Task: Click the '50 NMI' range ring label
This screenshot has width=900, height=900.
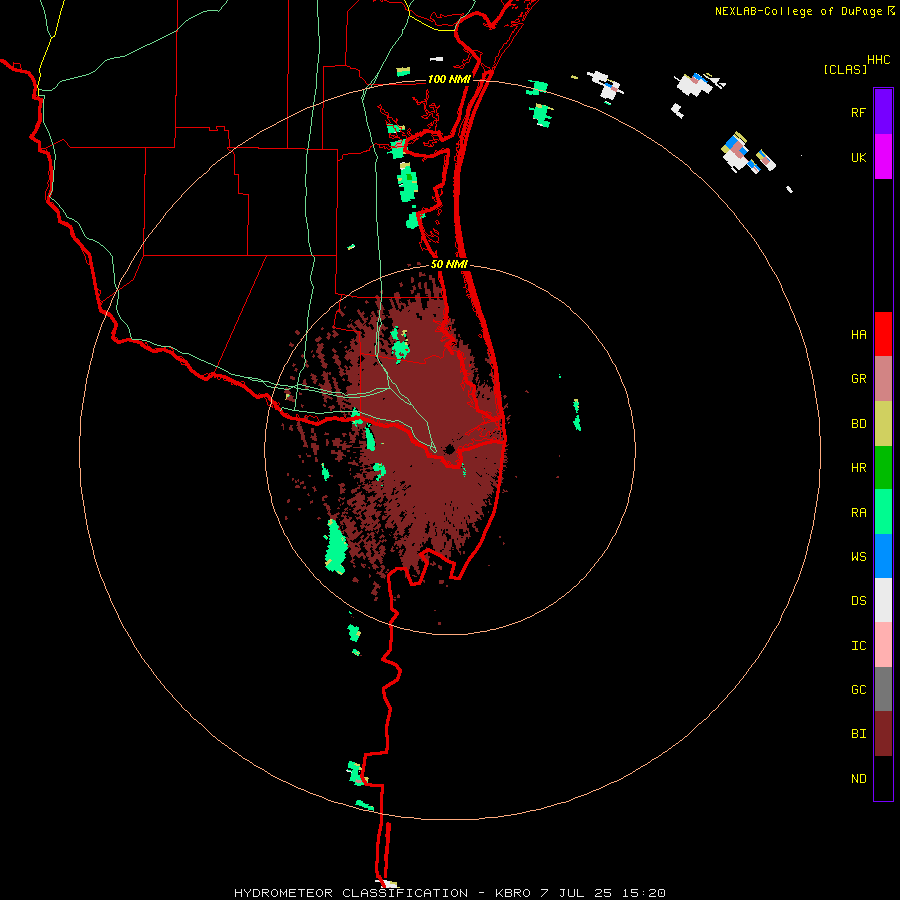Action: click(x=449, y=264)
